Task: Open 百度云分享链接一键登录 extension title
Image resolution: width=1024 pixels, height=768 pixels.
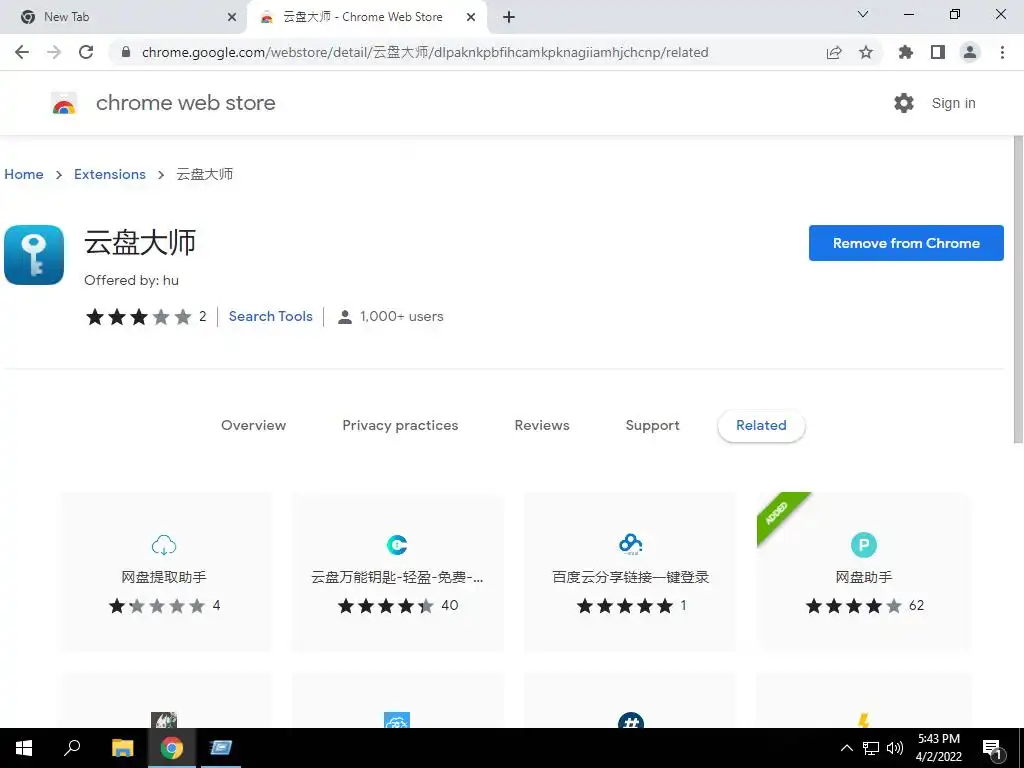Action: click(x=630, y=577)
